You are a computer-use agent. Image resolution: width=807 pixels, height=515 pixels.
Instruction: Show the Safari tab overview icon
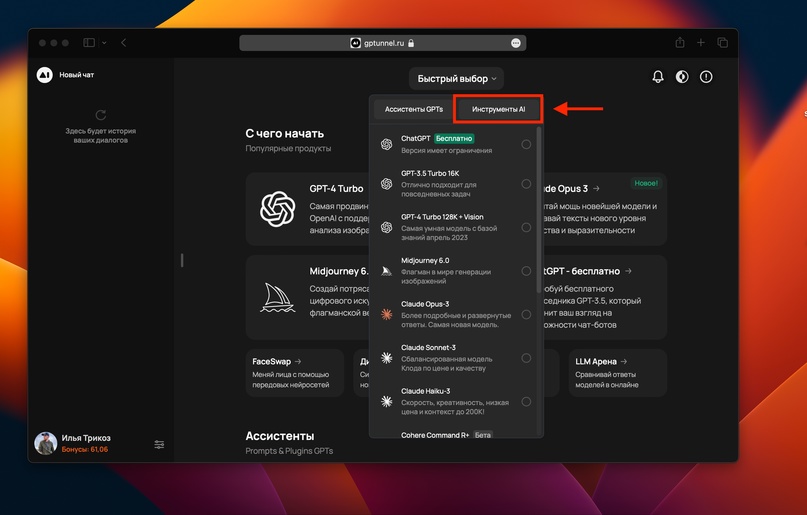click(x=723, y=43)
